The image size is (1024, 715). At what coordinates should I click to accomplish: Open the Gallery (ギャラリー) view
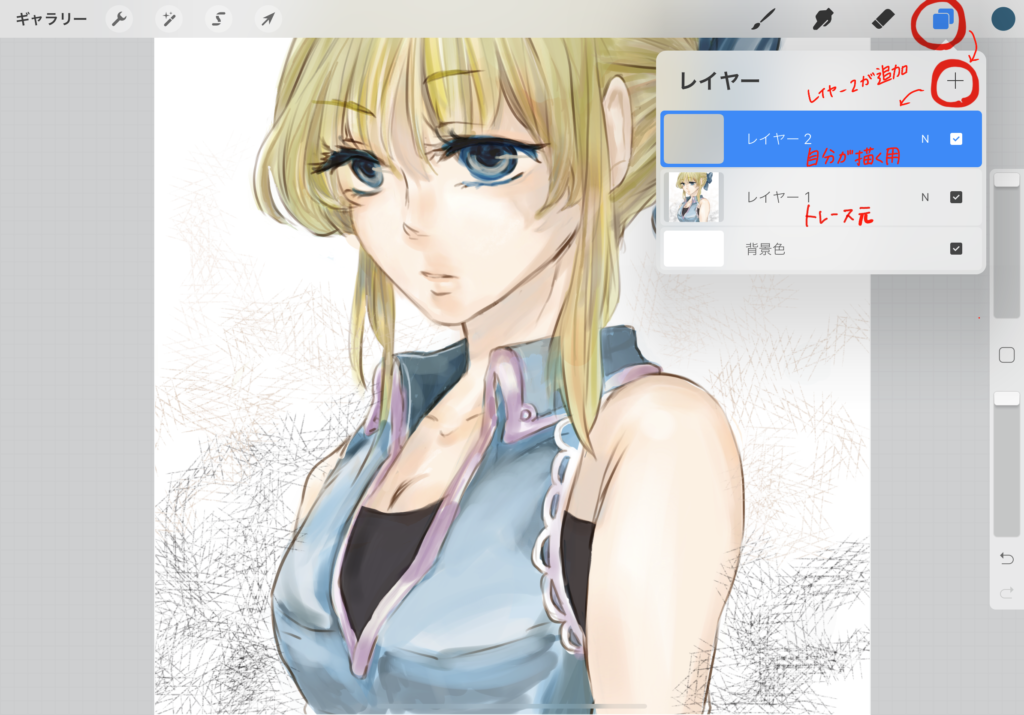tap(51, 19)
